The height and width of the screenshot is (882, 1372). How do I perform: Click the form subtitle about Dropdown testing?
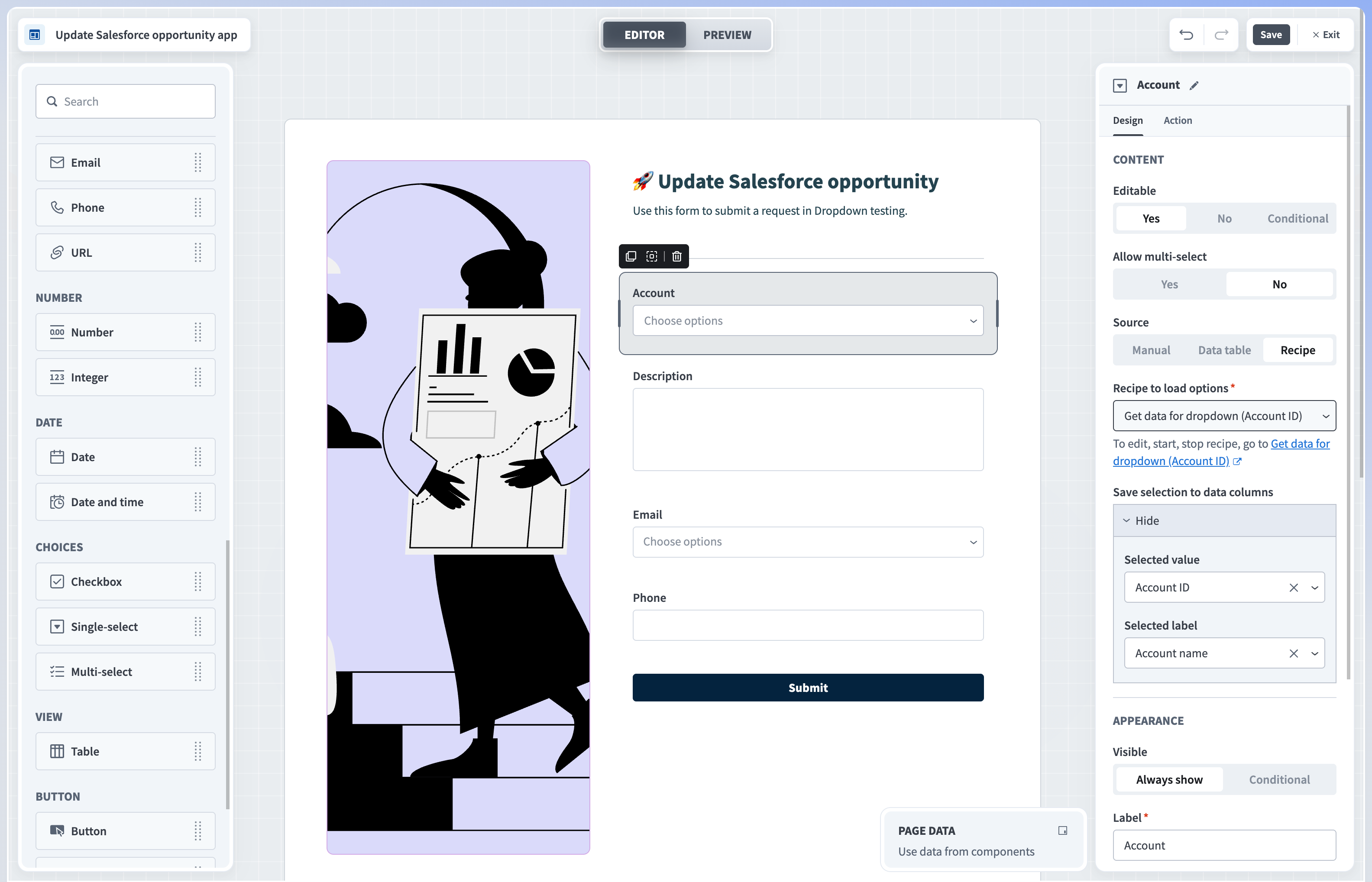coord(770,211)
